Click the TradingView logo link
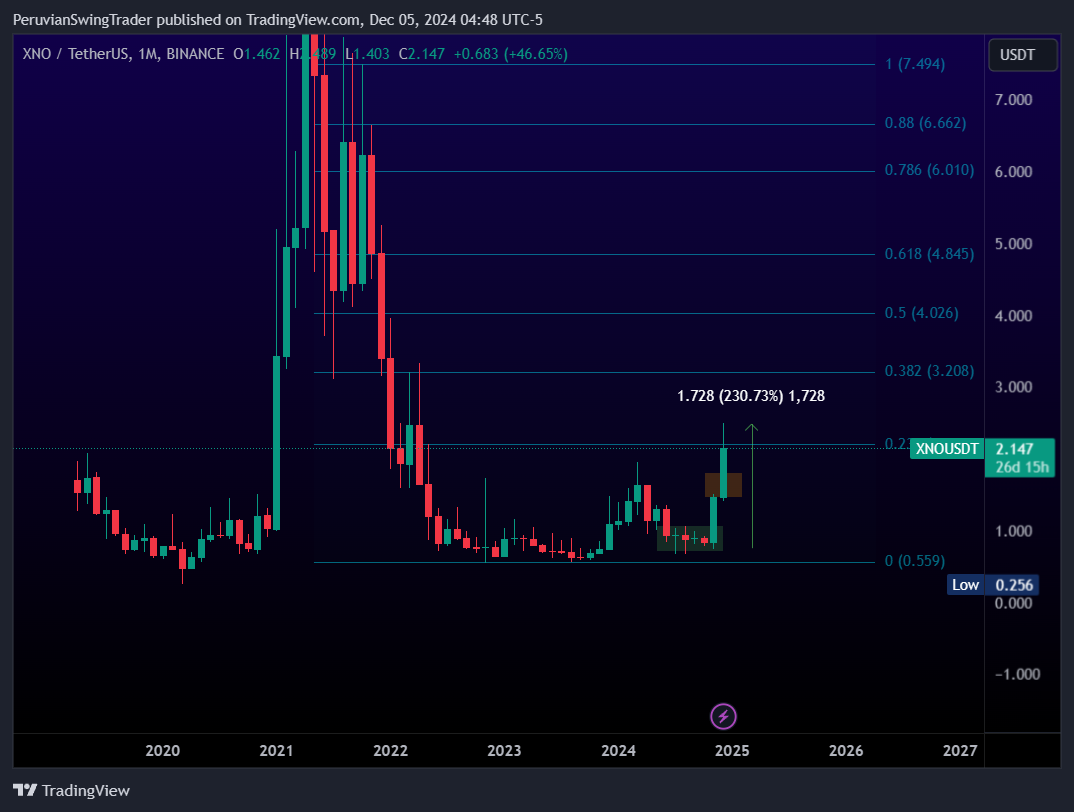Viewport: 1074px width, 812px height. coord(72,790)
